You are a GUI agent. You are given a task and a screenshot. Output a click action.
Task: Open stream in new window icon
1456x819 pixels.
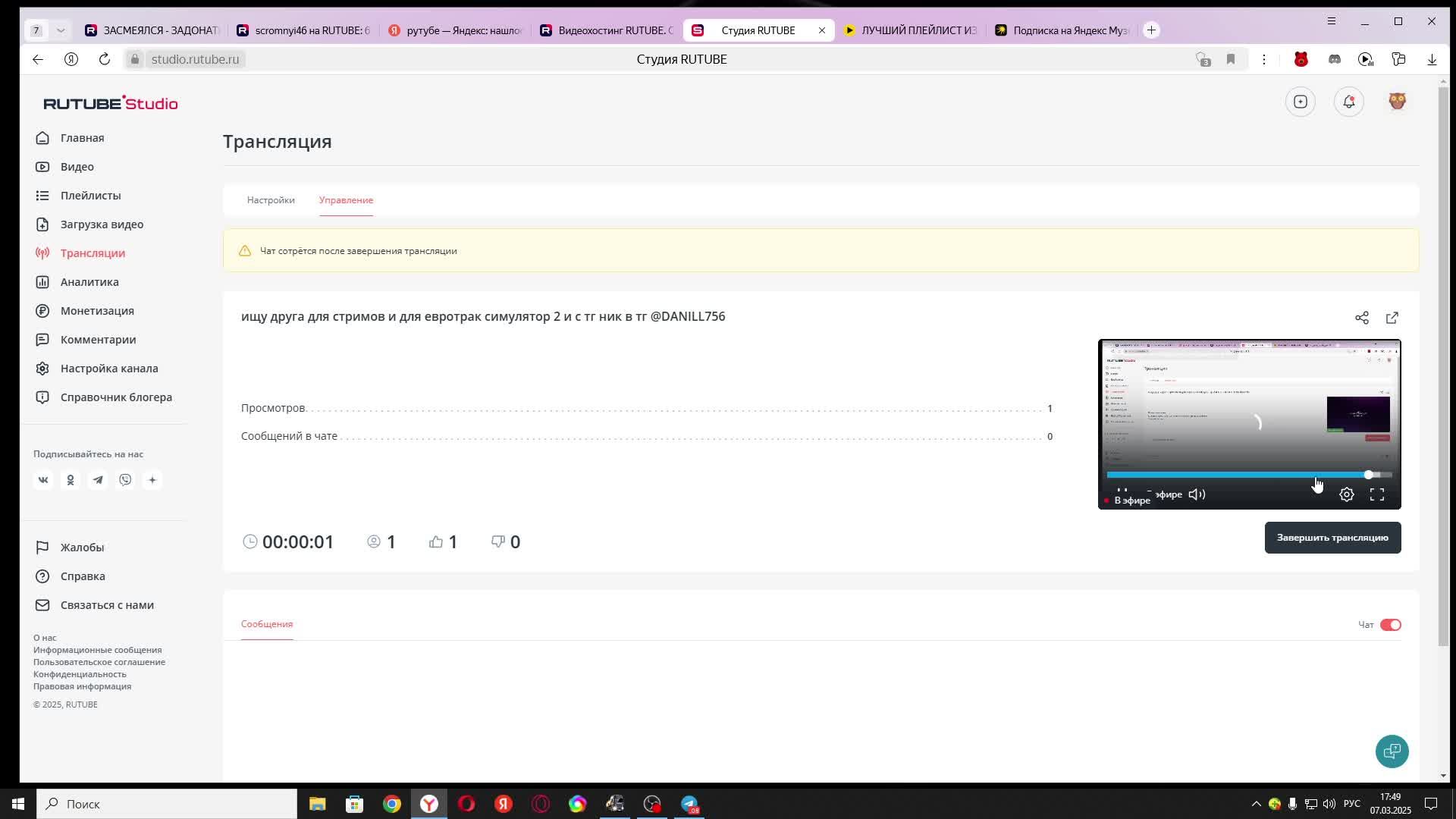point(1392,318)
